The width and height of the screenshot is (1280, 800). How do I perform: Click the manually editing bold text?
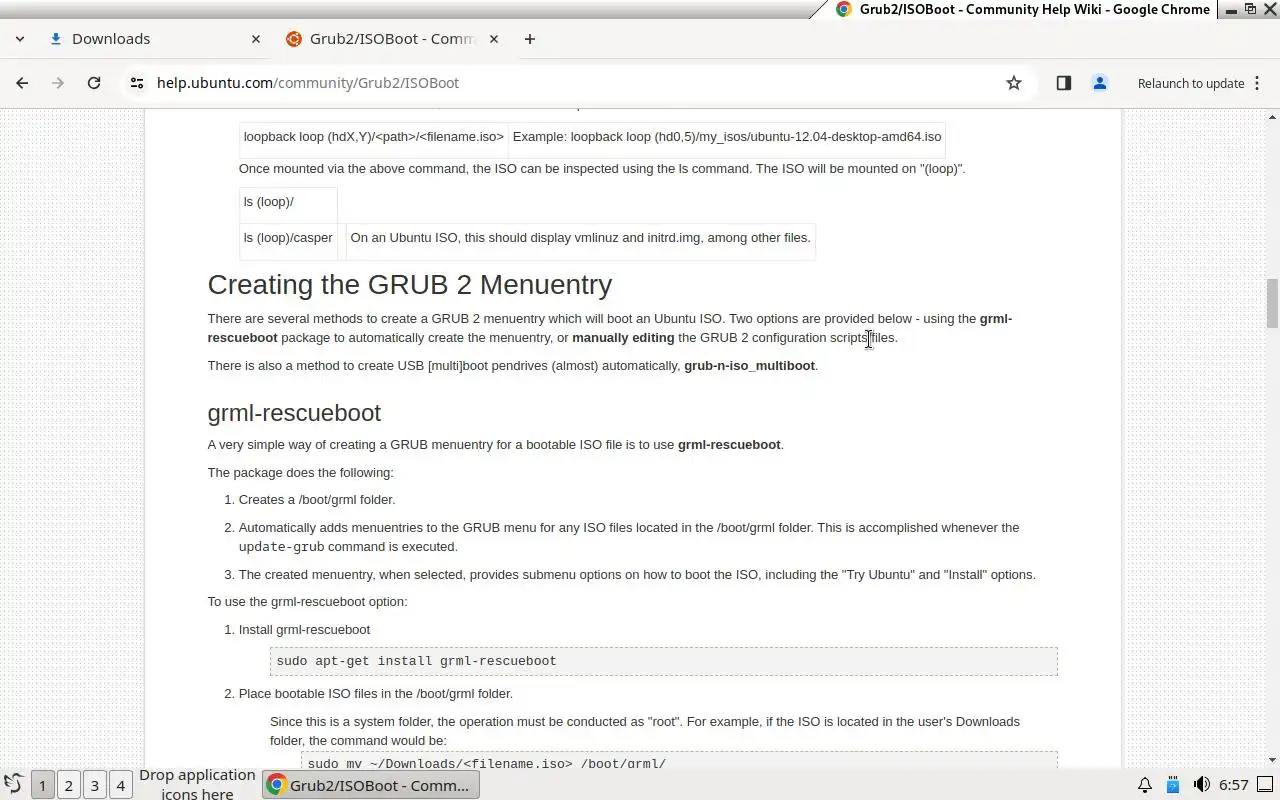point(623,338)
